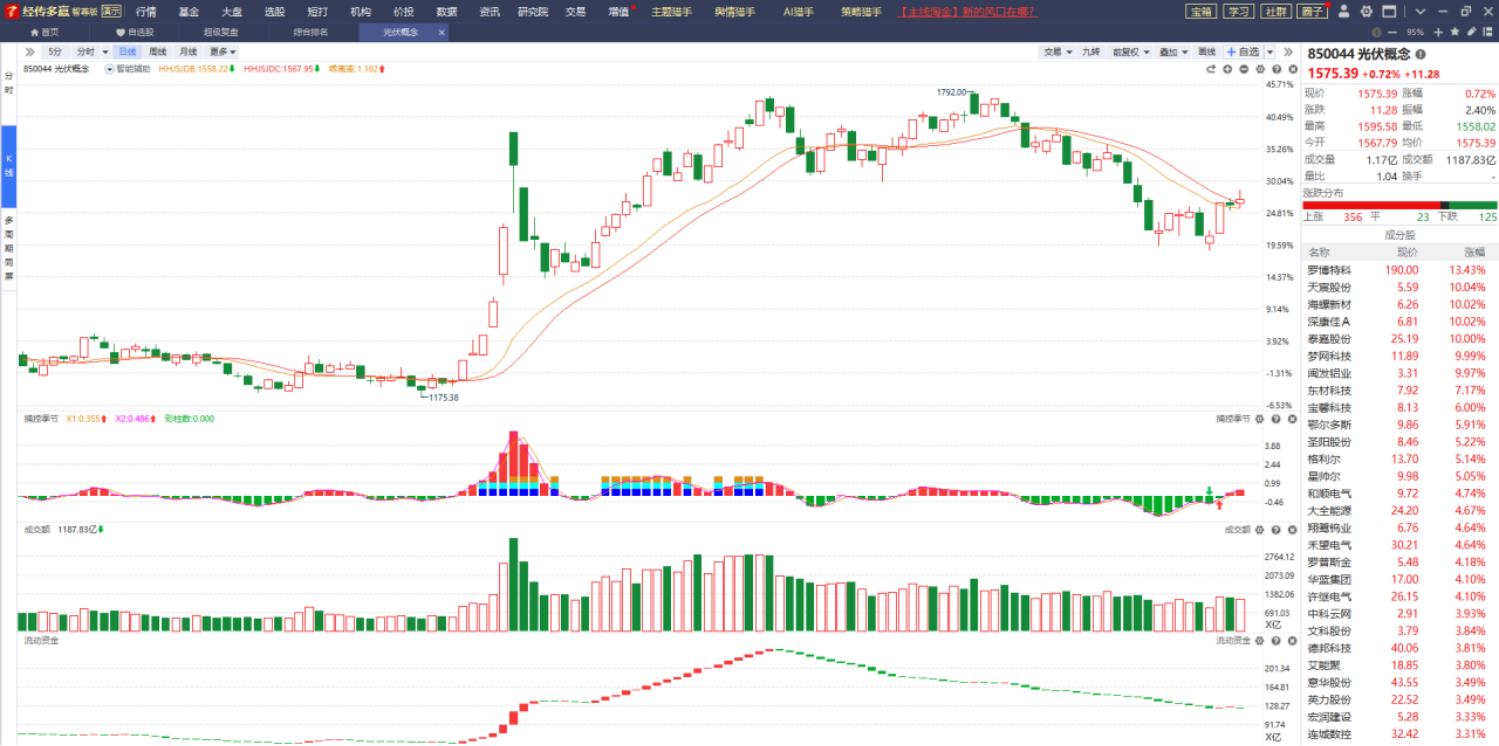The image size is (1499, 746).
Task: Toggle the 画线 drawing mode
Action: tap(1207, 52)
